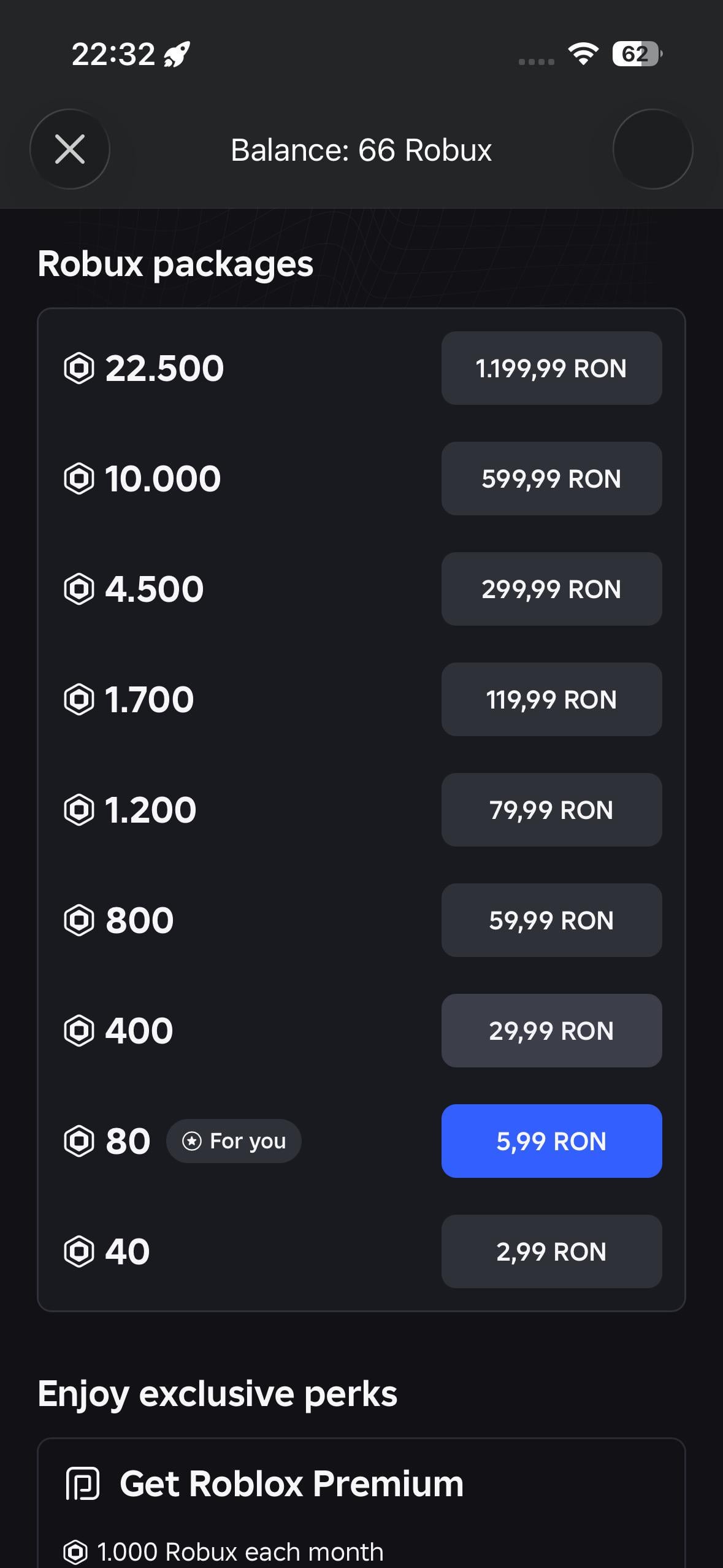The width and height of the screenshot is (723, 1568).
Task: Buy 10.000 Robux for 599,99 RON
Action: pos(551,478)
